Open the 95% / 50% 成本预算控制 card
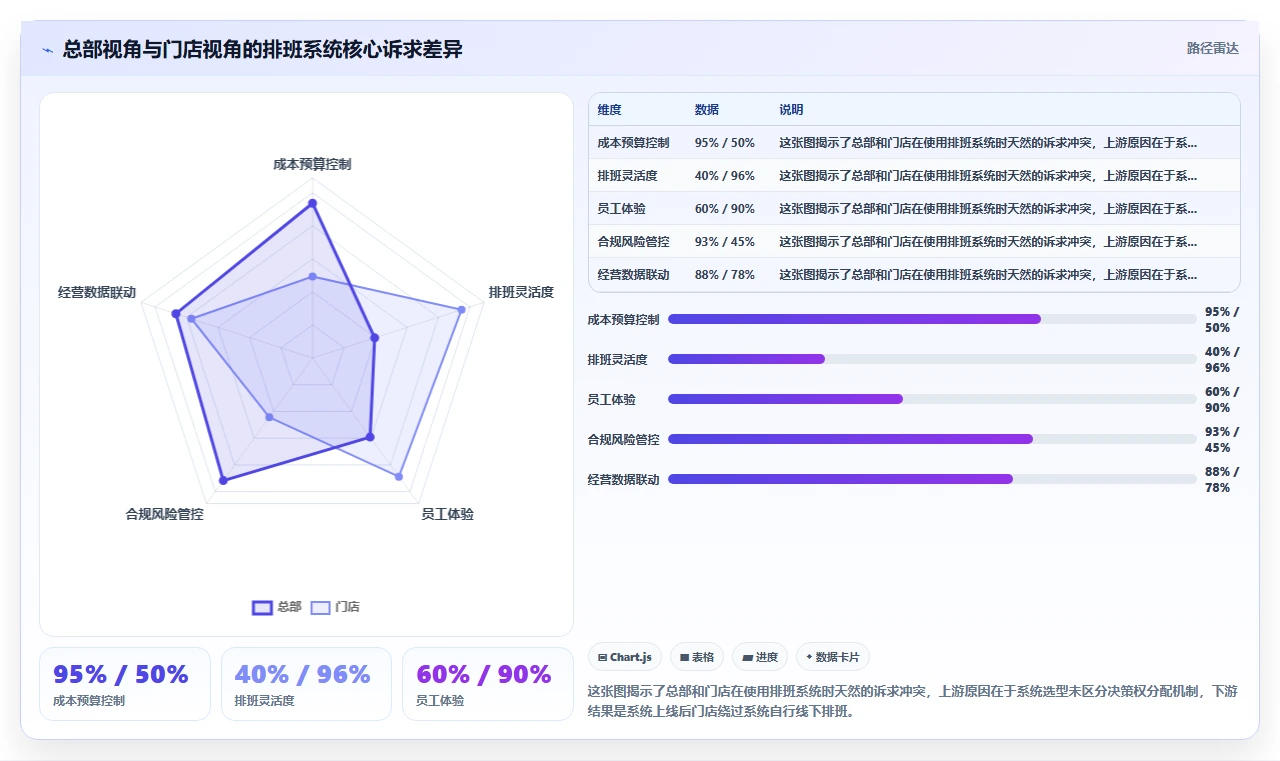Image resolution: width=1280 pixels, height=761 pixels. (x=125, y=684)
